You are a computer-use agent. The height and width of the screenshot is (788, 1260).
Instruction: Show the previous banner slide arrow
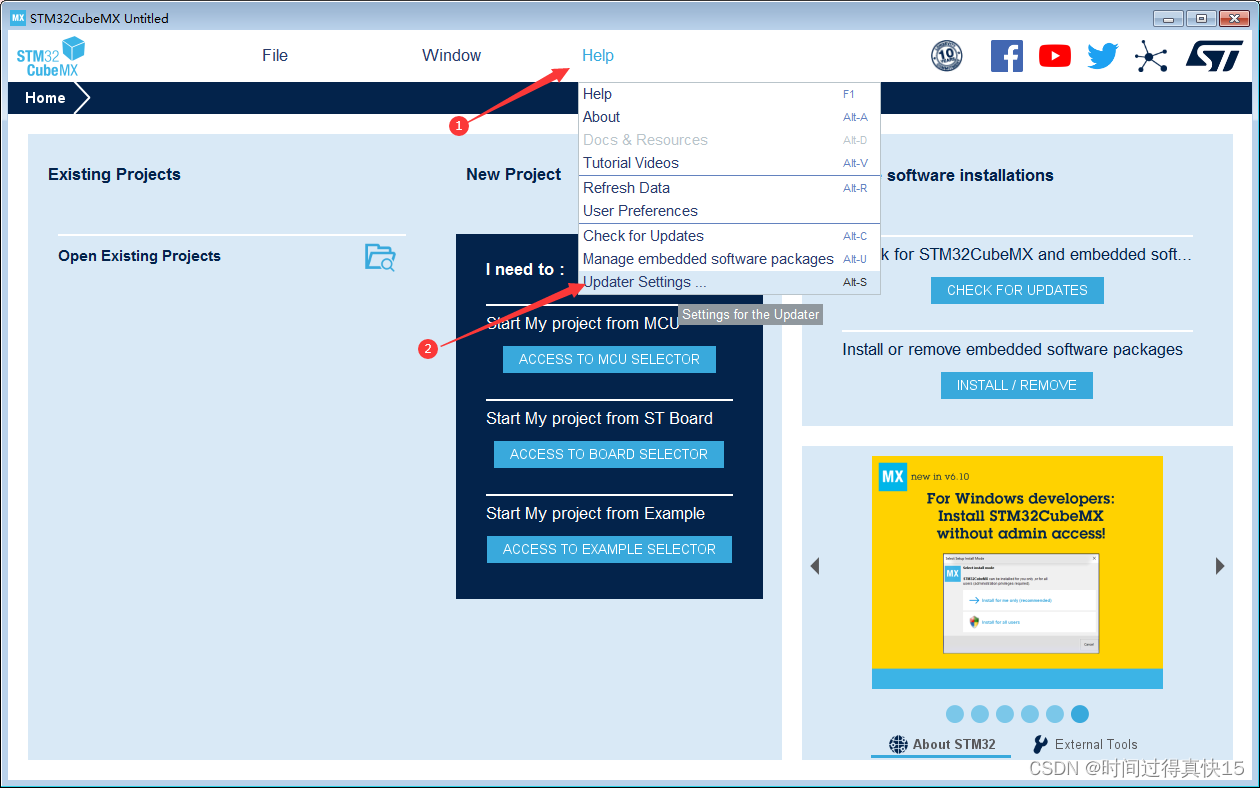[814, 566]
